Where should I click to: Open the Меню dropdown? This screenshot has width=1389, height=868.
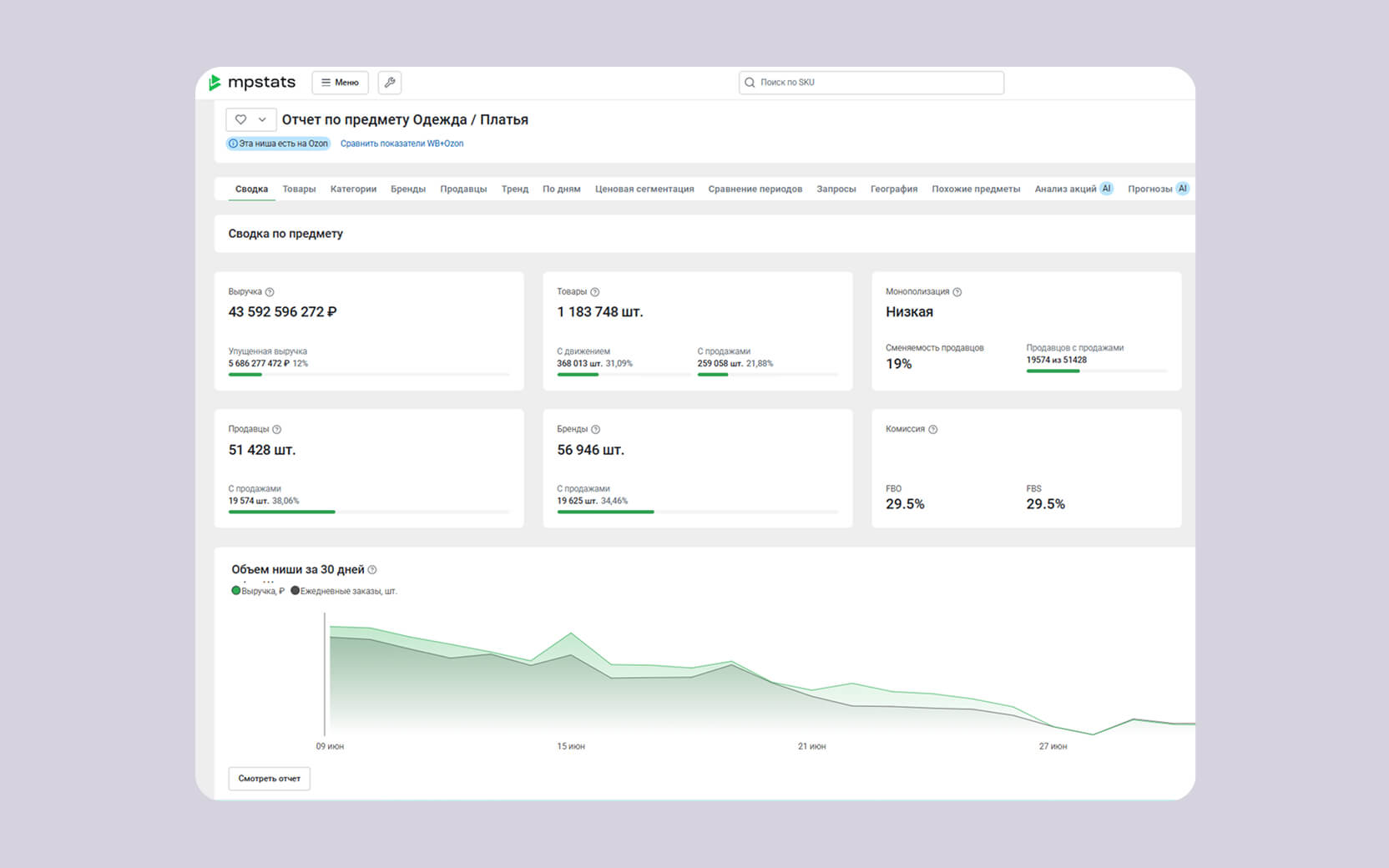tap(340, 83)
